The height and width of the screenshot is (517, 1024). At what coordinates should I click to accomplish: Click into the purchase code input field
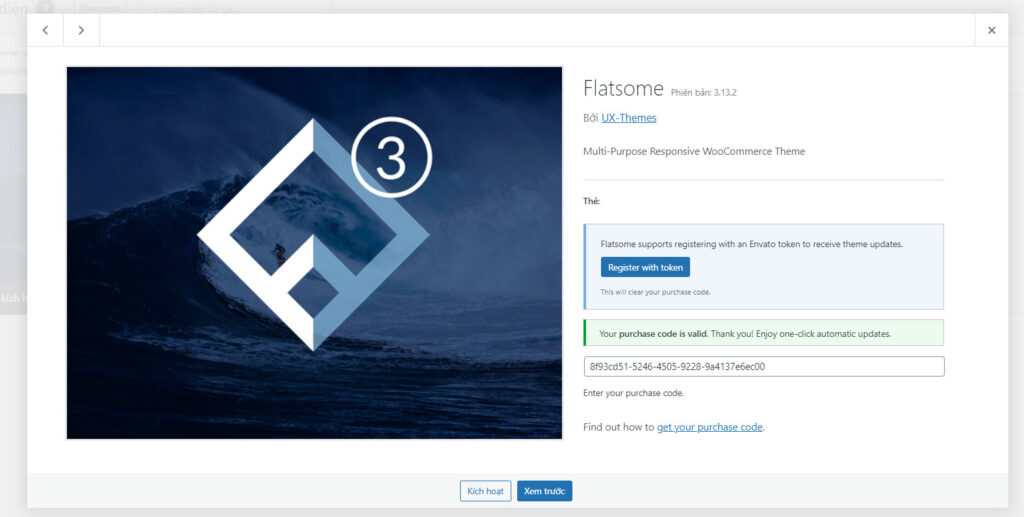(x=764, y=366)
